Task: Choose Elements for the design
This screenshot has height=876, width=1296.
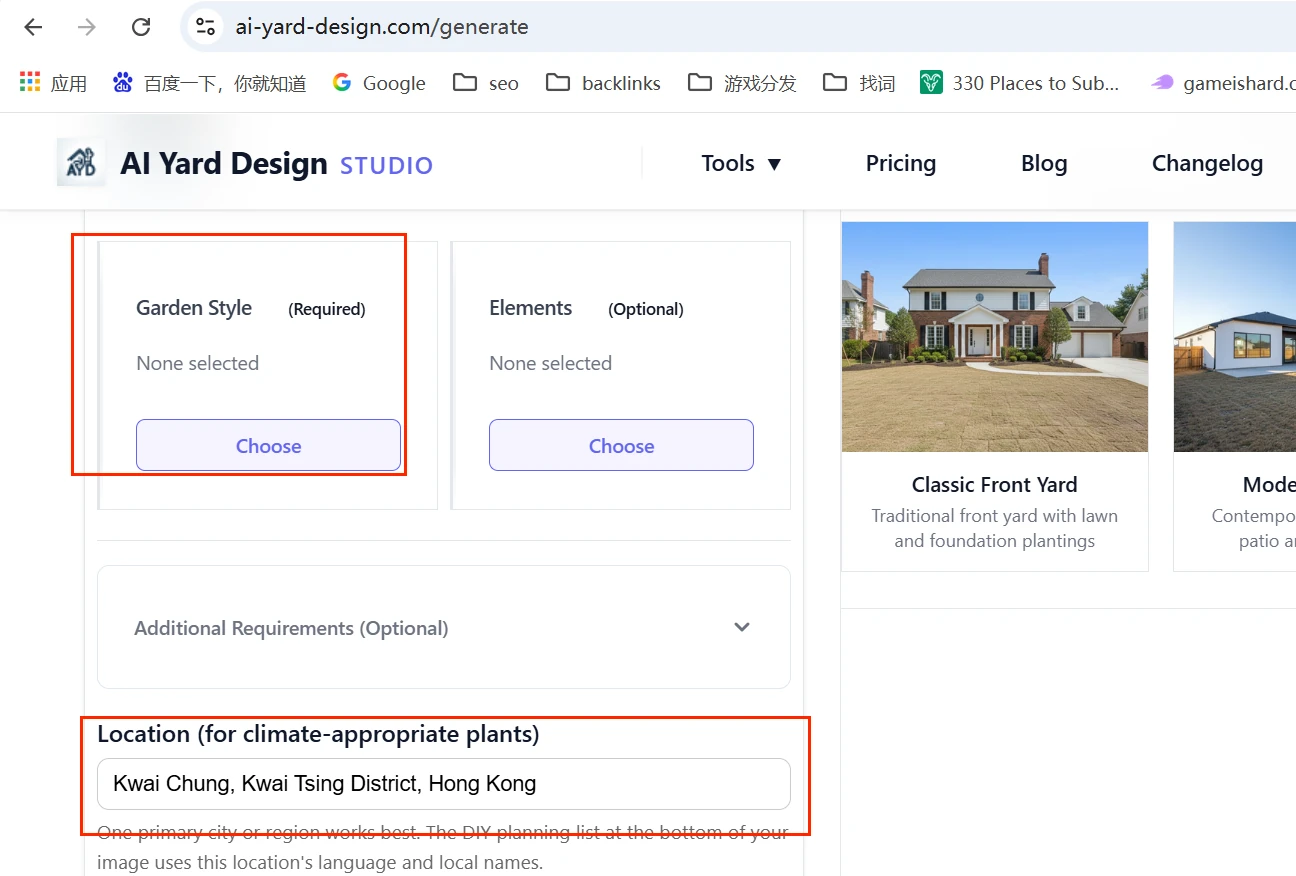Action: pyautogui.click(x=621, y=445)
